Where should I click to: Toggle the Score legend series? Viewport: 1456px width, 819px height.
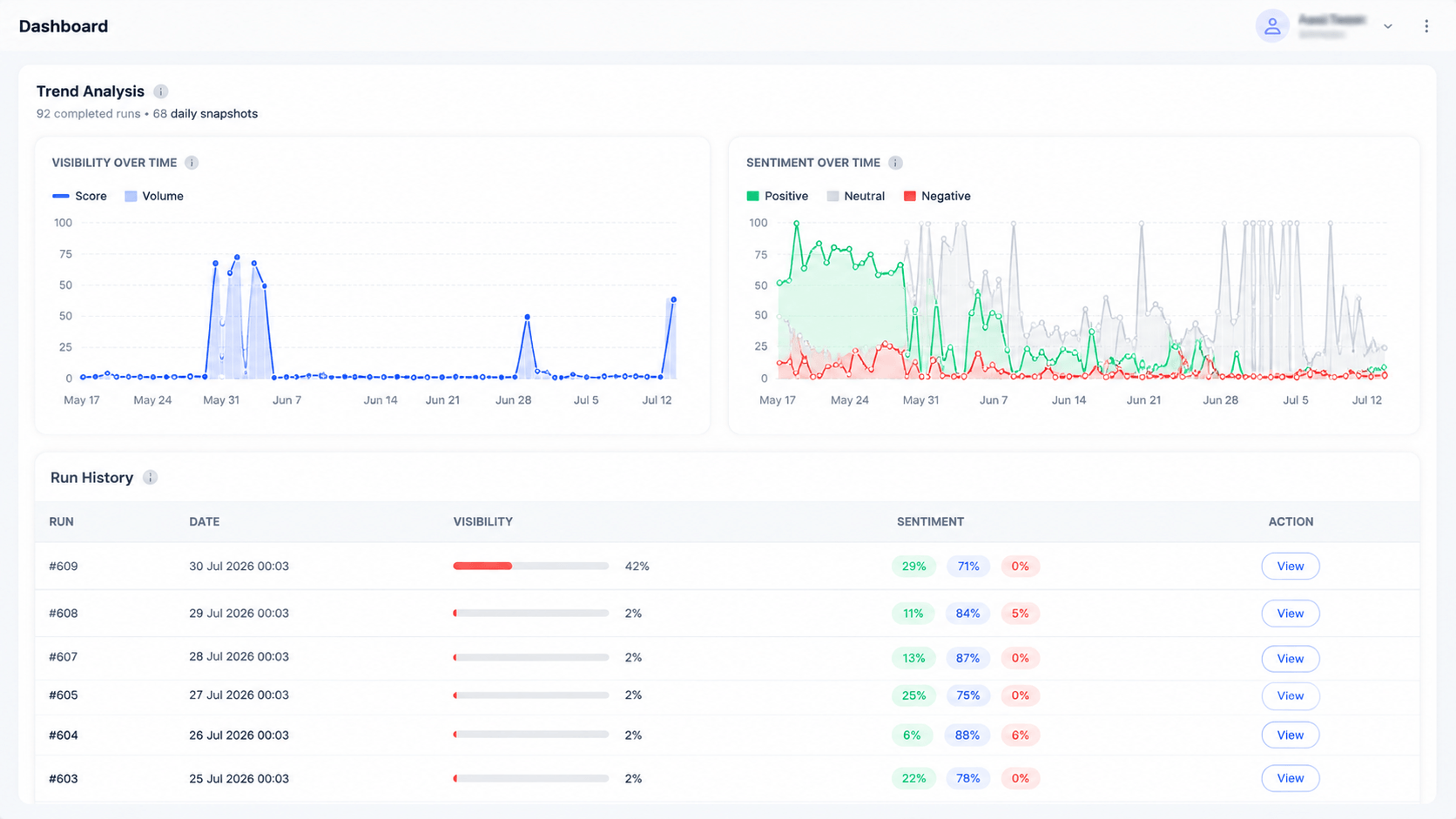[79, 196]
